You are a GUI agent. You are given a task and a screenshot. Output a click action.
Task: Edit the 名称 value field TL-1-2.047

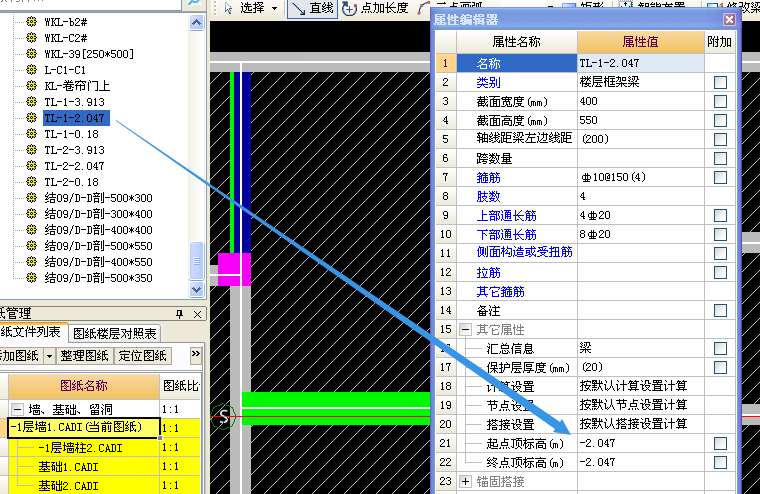(641, 63)
